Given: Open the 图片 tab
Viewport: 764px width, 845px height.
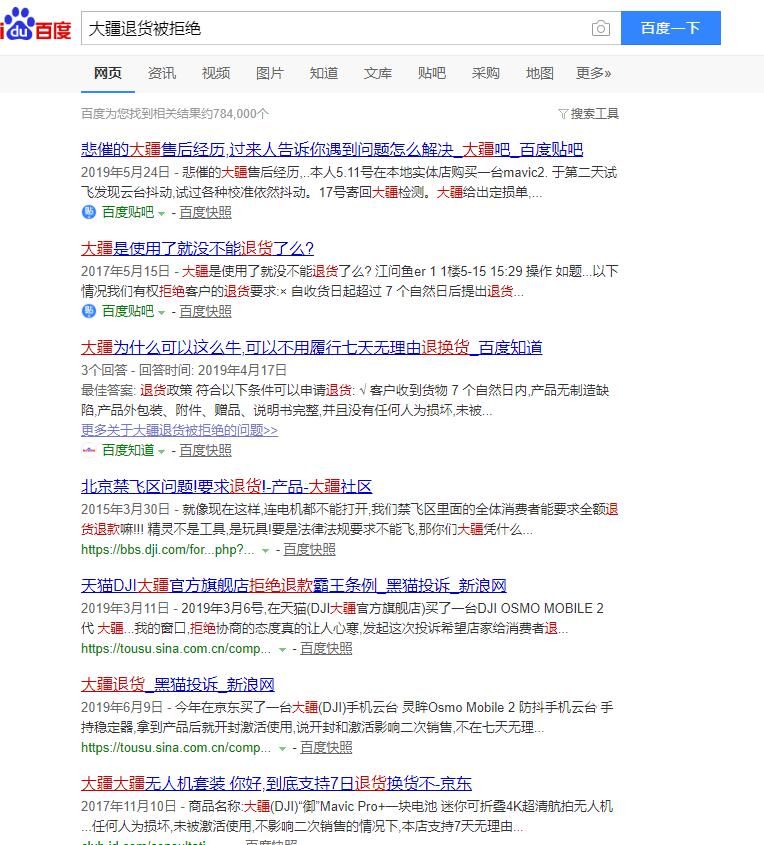Looking at the screenshot, I should [x=269, y=73].
